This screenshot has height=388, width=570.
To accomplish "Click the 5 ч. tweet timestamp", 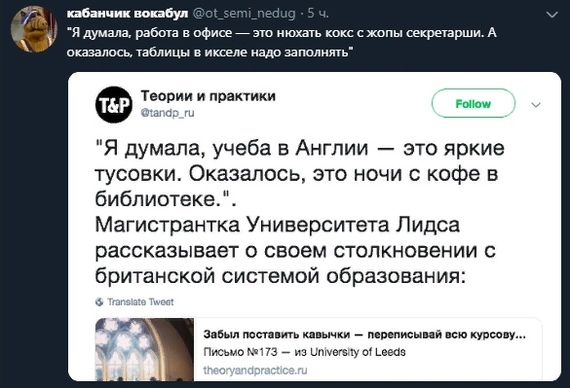I will click(x=318, y=13).
